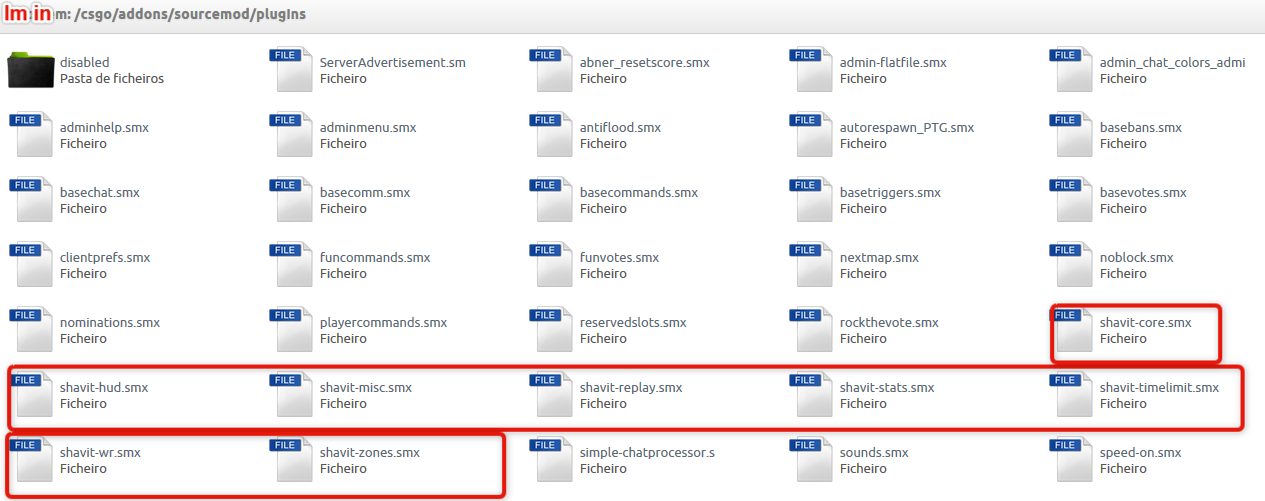
Task: Click the shavit-hud.smx file name
Action: (x=104, y=387)
